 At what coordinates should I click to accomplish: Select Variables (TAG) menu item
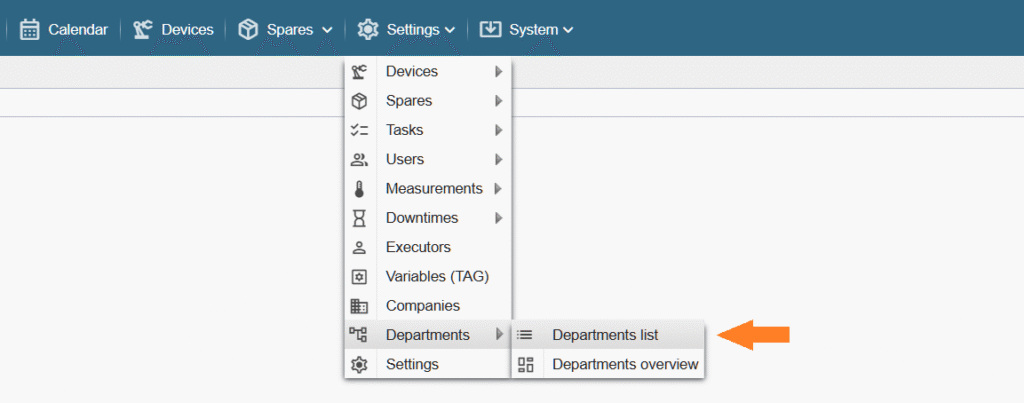pyautogui.click(x=437, y=276)
